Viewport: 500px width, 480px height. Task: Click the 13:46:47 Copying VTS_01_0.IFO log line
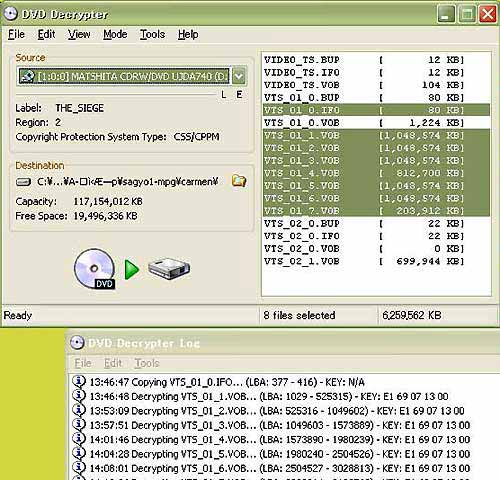tap(227, 382)
